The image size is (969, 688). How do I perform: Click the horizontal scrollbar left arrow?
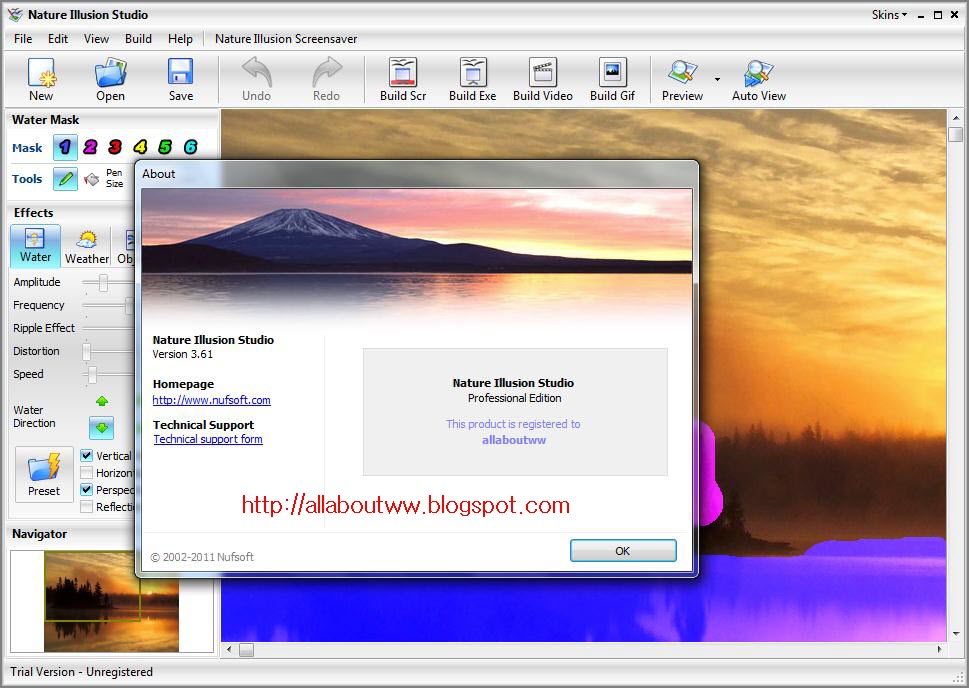pos(229,650)
